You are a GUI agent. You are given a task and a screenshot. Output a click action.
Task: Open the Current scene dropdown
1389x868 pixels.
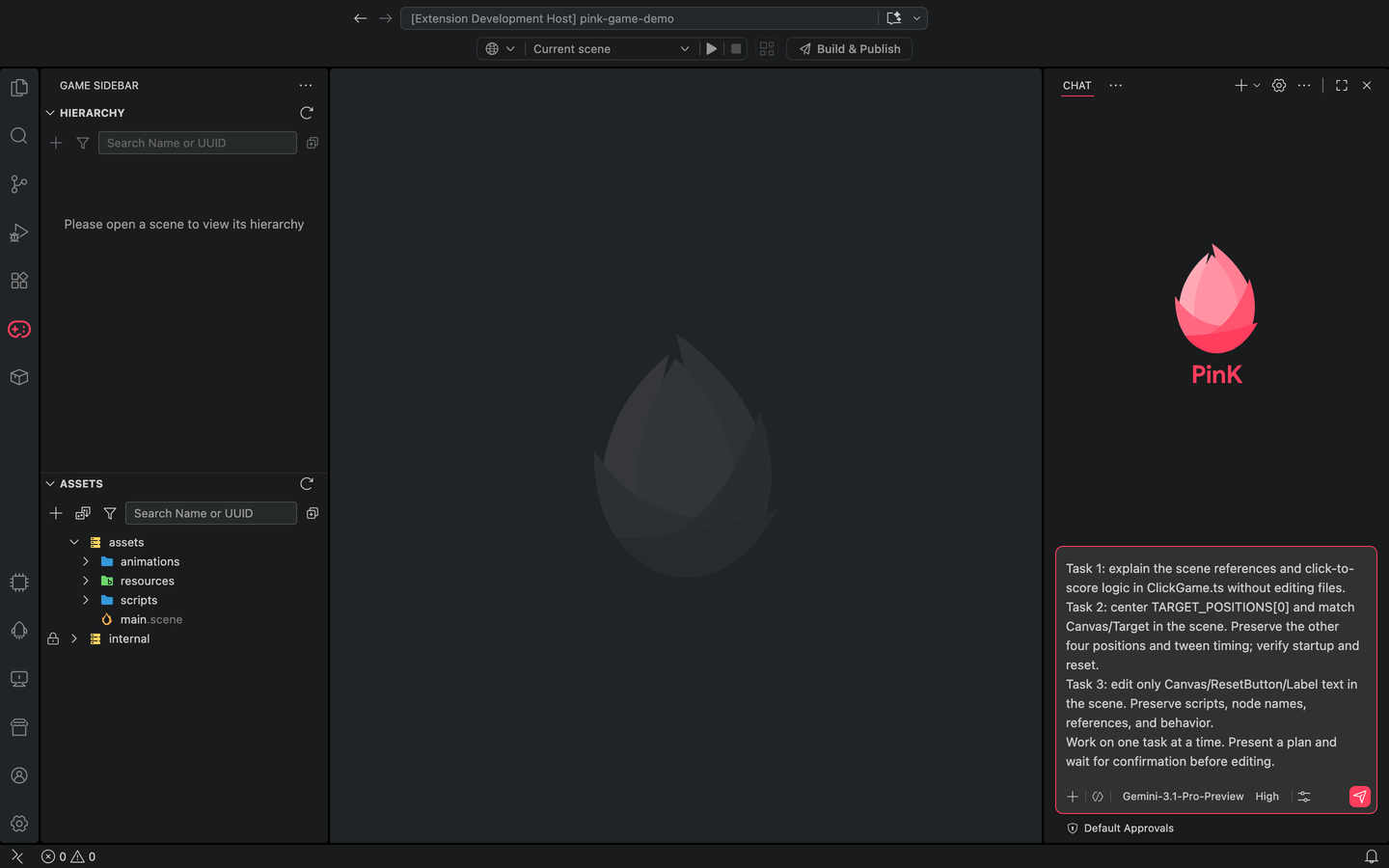[x=612, y=49]
